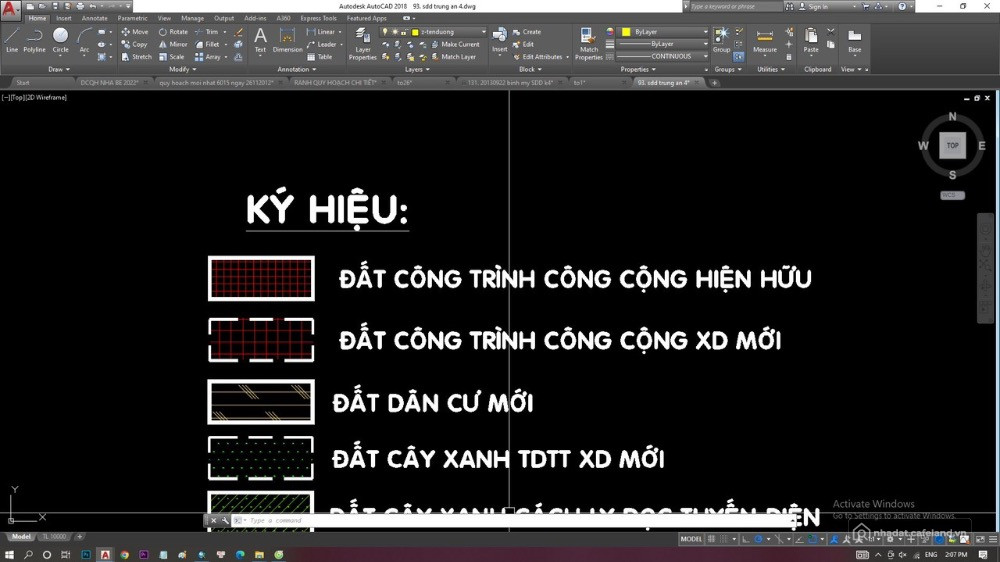Activate the Circle tool in the Draw panel
The image size is (1000, 562).
[60, 38]
